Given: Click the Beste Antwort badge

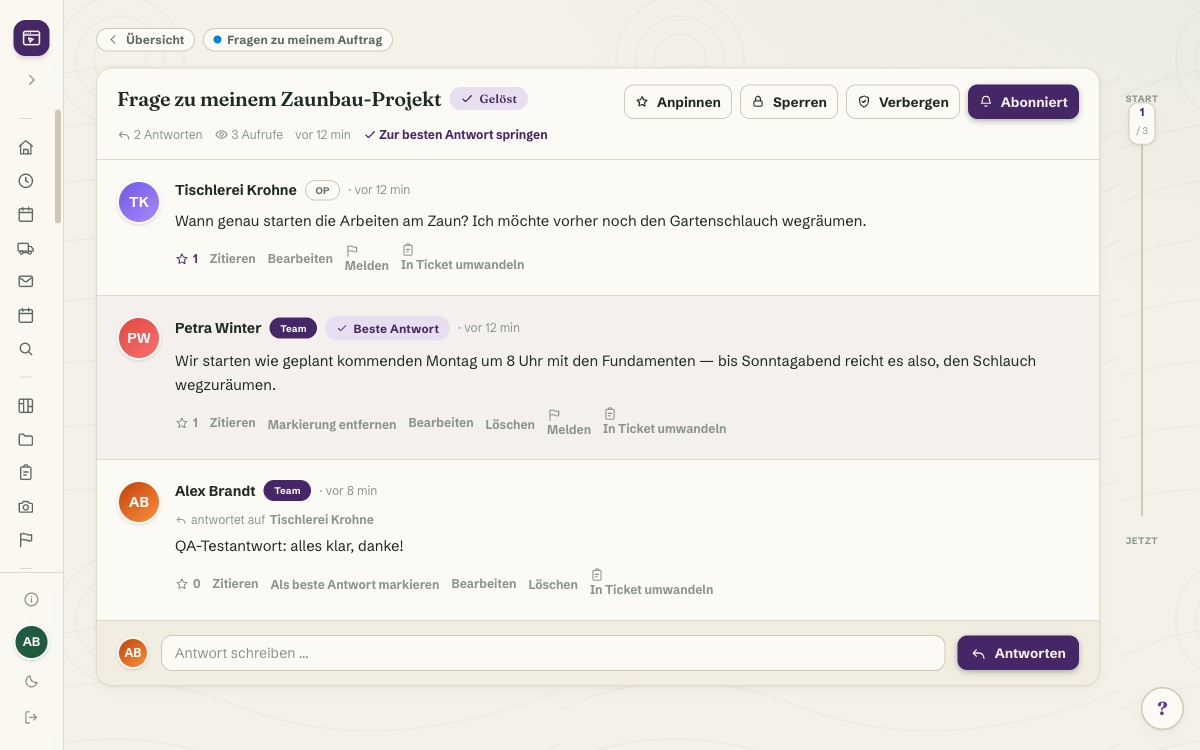Looking at the screenshot, I should (387, 328).
